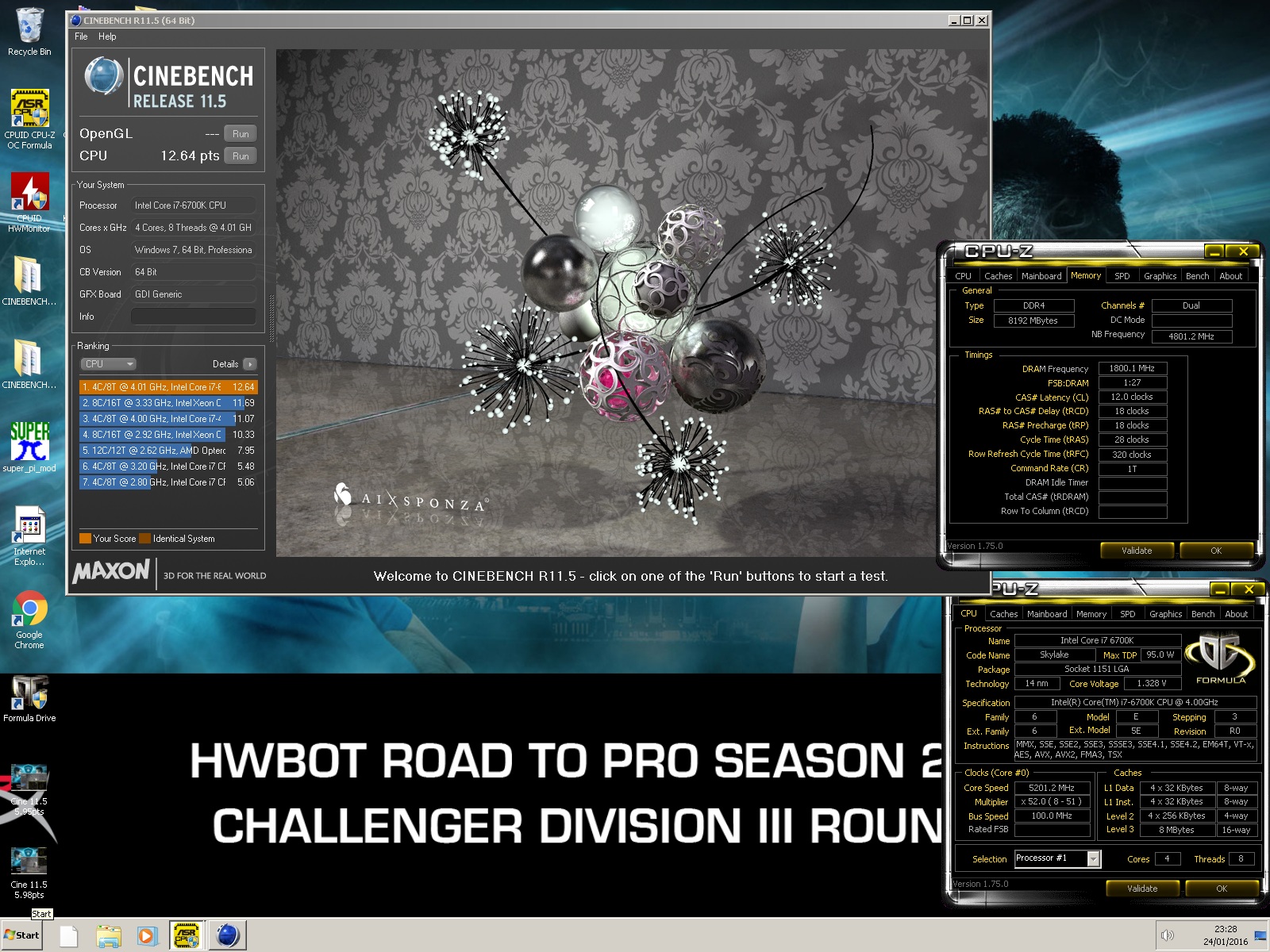This screenshot has height=952, width=1270.
Task: Open CPUID CPU-Z OC Formula shortcut
Action: point(29,119)
